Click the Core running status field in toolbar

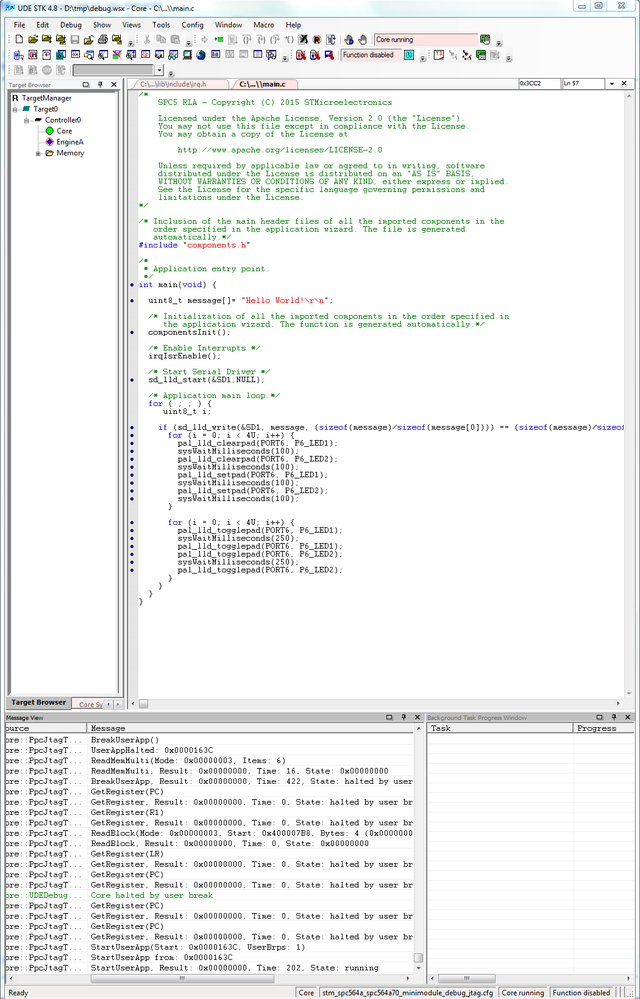tap(425, 40)
